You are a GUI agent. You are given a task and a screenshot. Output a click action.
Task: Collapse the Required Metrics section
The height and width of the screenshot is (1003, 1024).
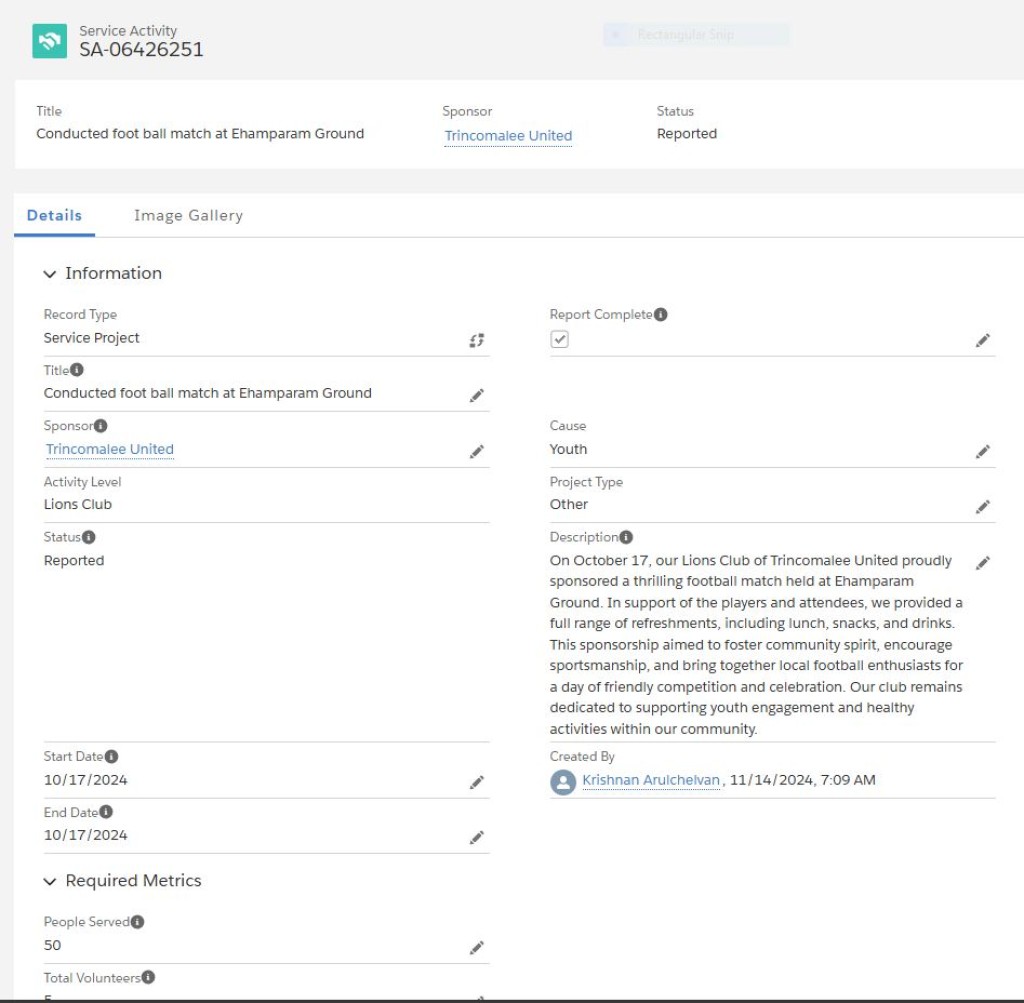coord(50,882)
